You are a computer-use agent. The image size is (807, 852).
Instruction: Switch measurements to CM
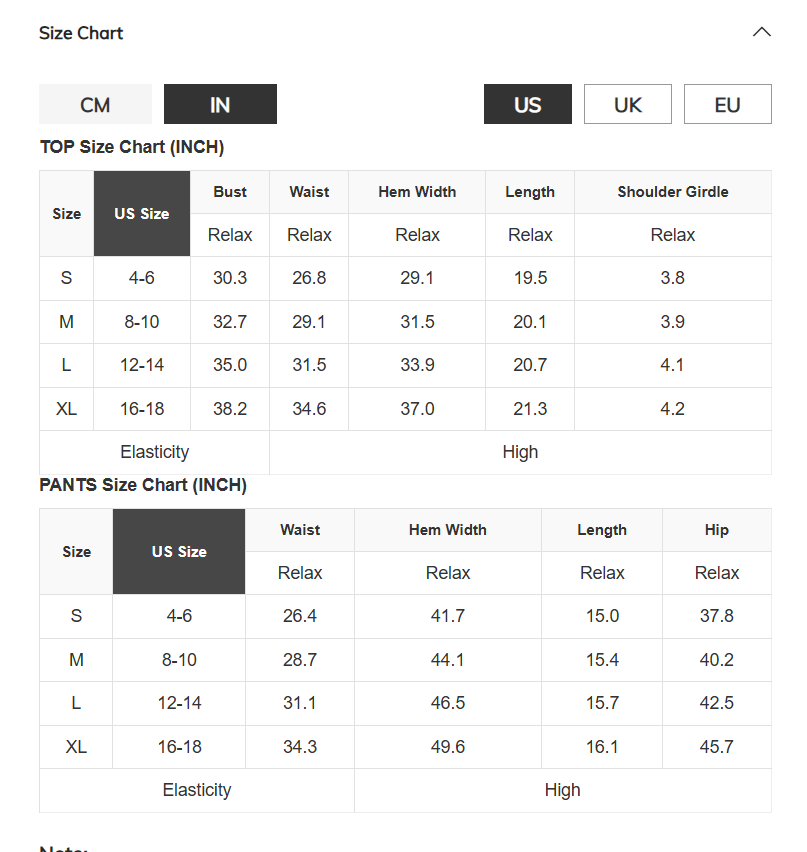pyautogui.click(x=95, y=104)
